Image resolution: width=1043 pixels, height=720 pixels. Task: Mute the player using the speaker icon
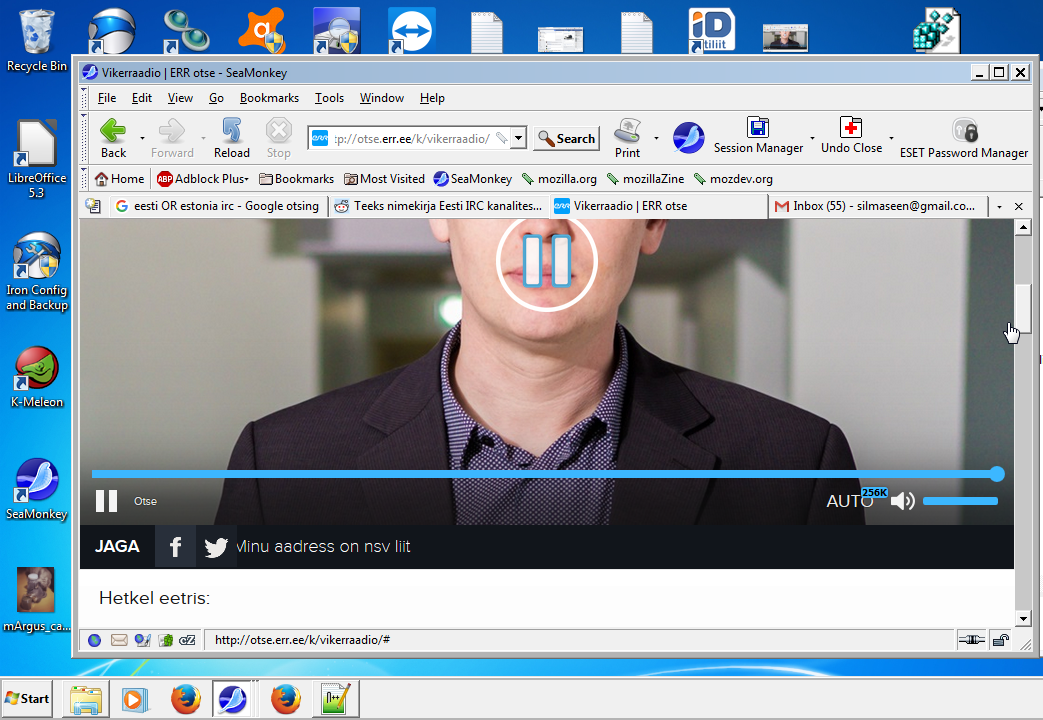[902, 501]
